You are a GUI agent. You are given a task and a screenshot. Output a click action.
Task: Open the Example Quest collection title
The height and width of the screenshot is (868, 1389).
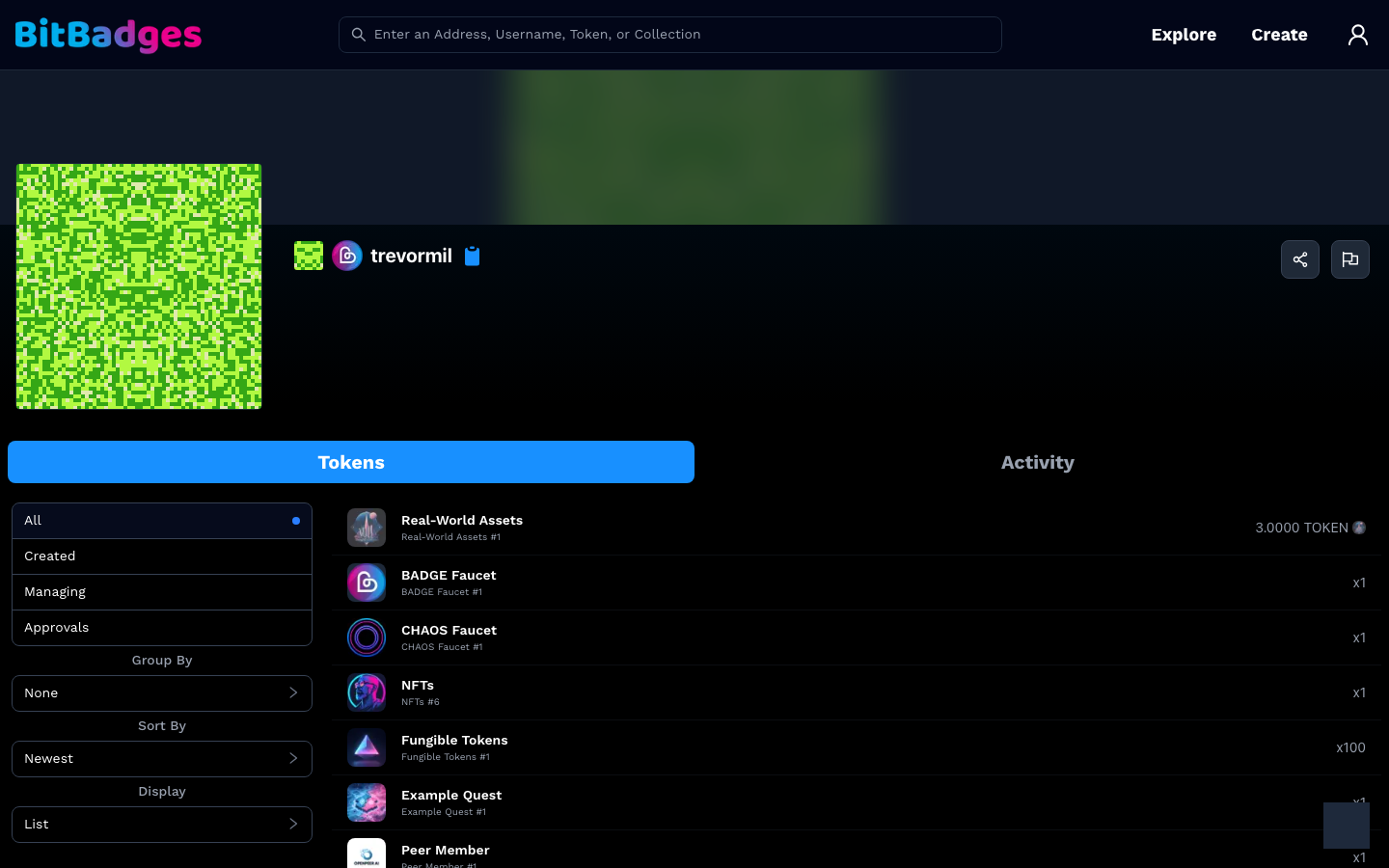(x=451, y=795)
